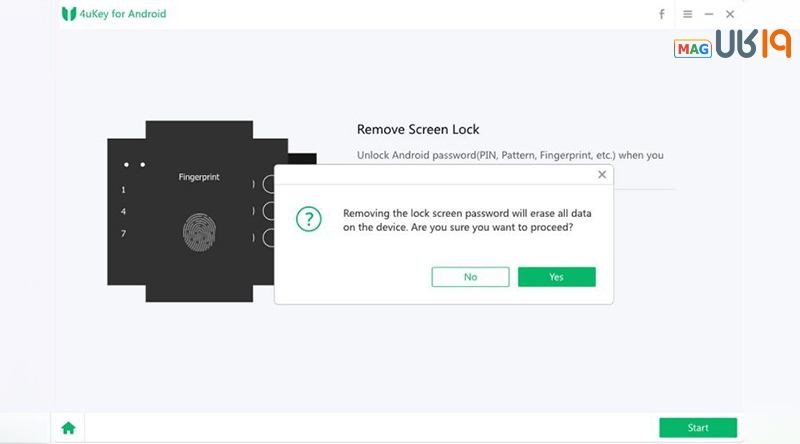
Task: Click the green question mark icon
Action: pyautogui.click(x=309, y=220)
